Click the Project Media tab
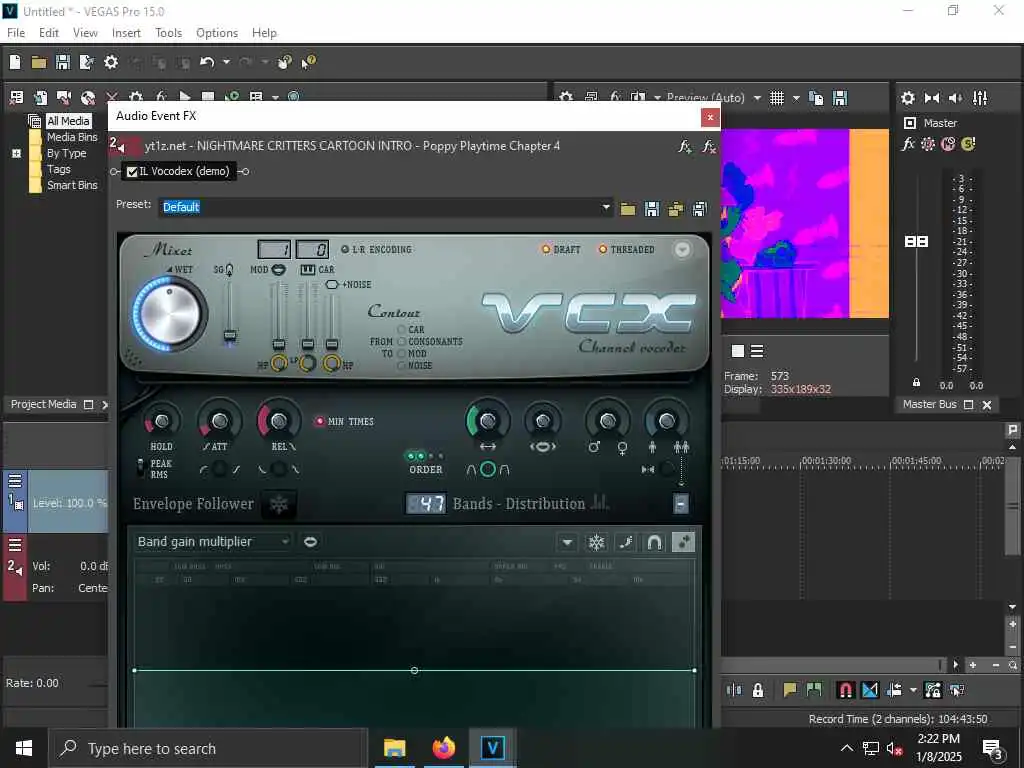 [x=44, y=404]
